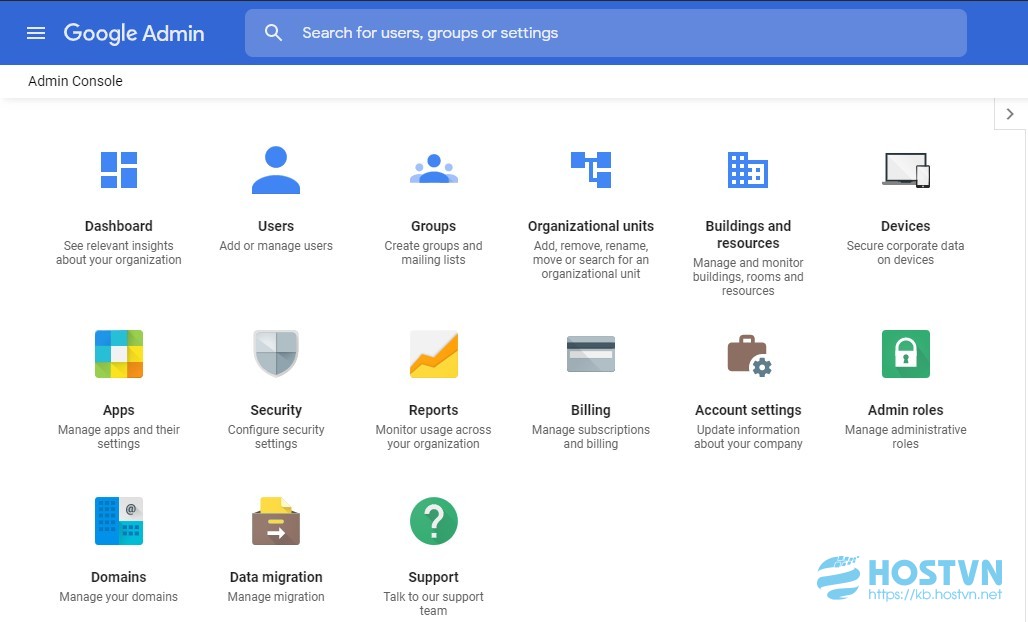
Task: Click the Google Admin logo
Action: pyautogui.click(x=134, y=33)
